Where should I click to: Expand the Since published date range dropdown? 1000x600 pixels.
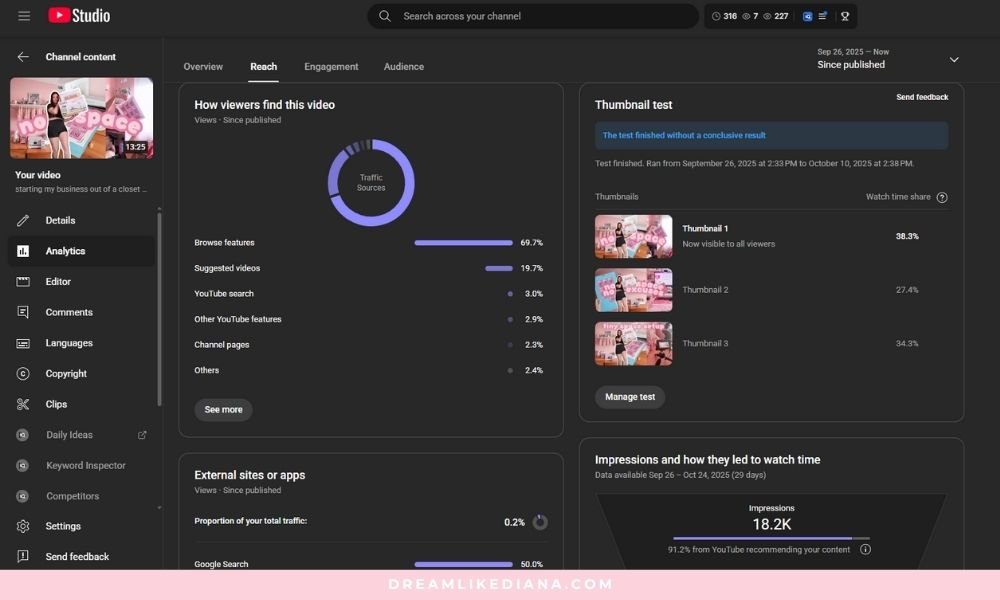pyautogui.click(x=954, y=59)
